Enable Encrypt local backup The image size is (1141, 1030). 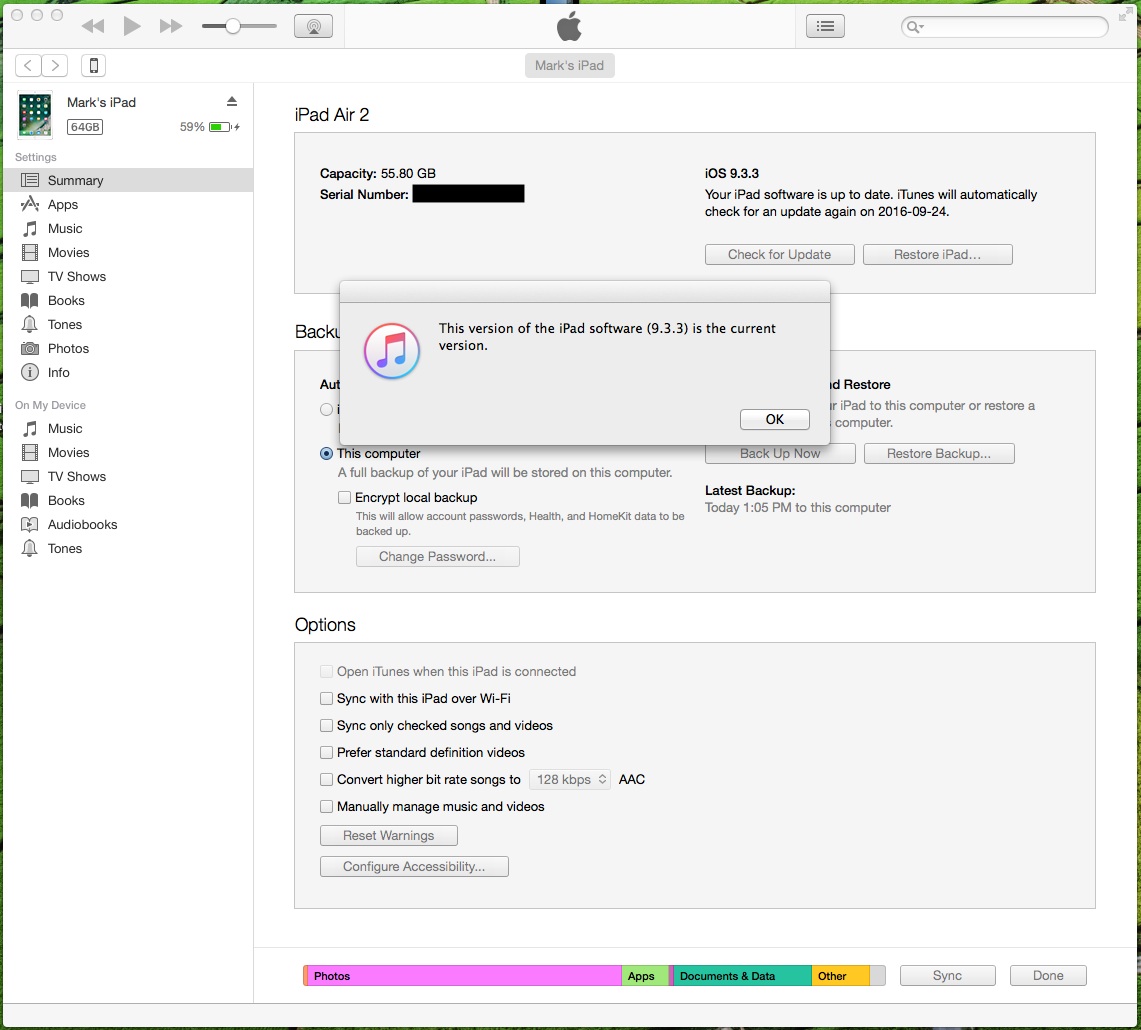[x=344, y=497]
